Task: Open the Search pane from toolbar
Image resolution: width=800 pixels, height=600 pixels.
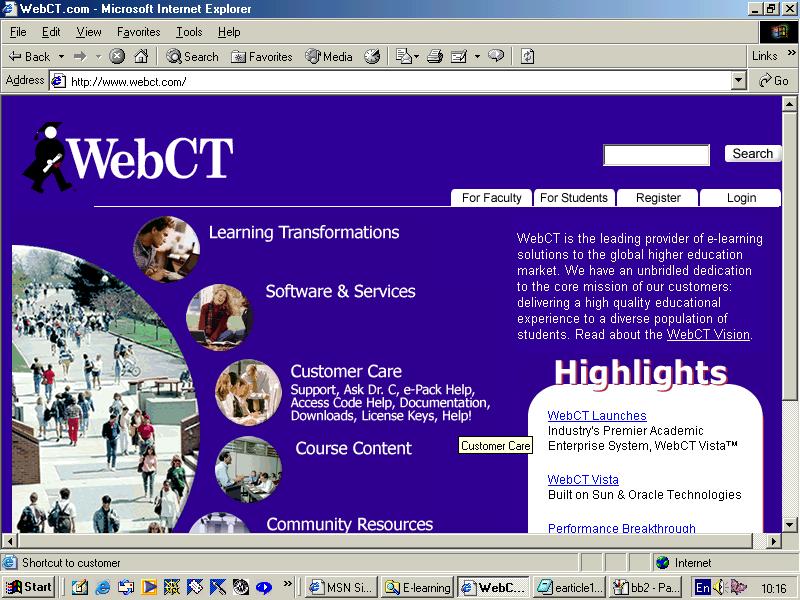Action: [x=192, y=57]
